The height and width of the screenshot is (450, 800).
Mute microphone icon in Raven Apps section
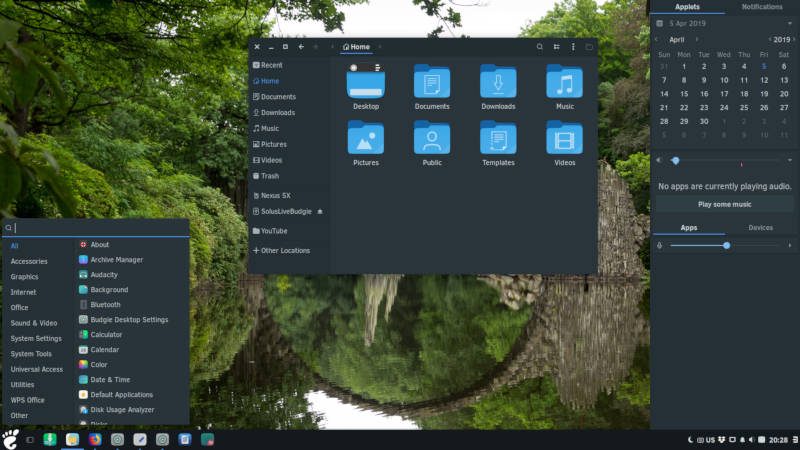(659, 245)
